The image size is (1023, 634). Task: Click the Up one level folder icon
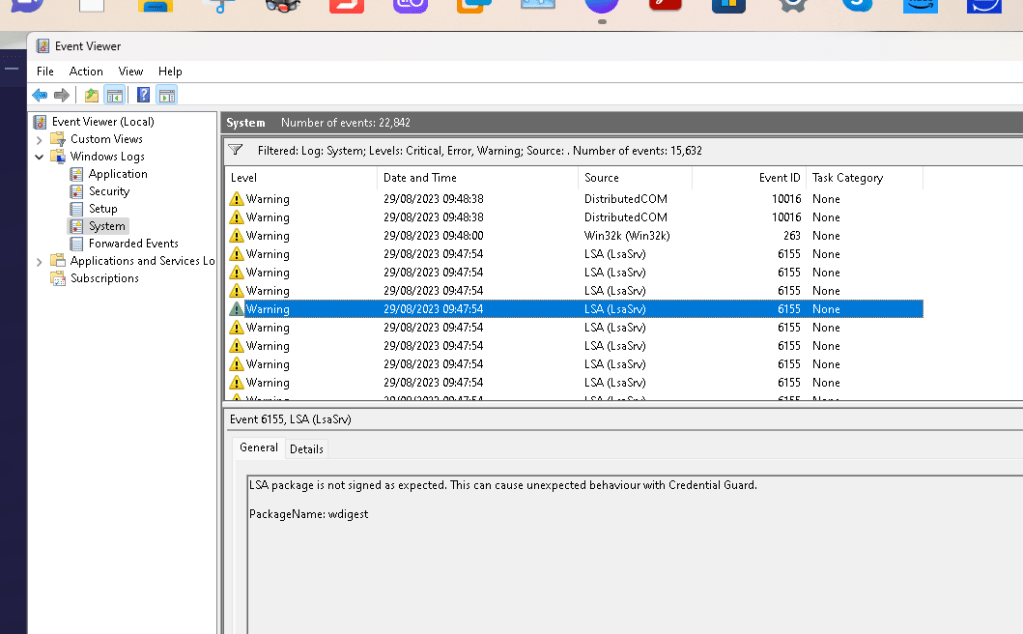coord(91,95)
